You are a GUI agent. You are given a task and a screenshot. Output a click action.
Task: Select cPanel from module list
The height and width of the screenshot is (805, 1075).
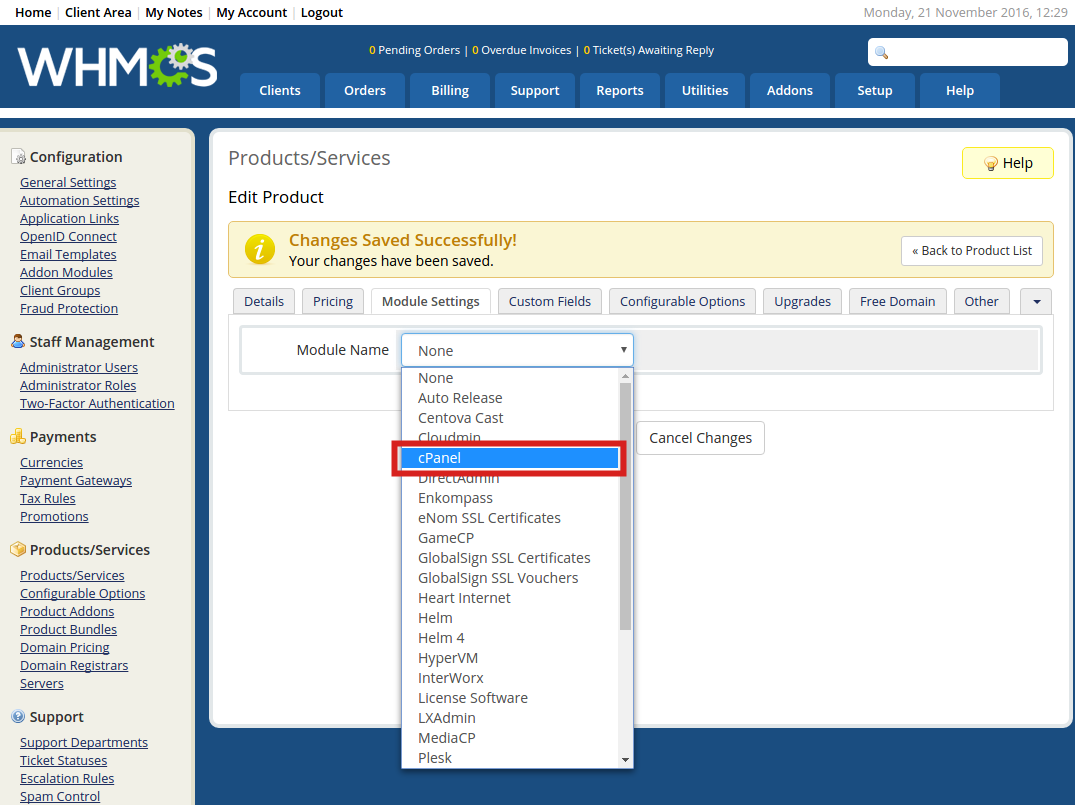(508, 458)
